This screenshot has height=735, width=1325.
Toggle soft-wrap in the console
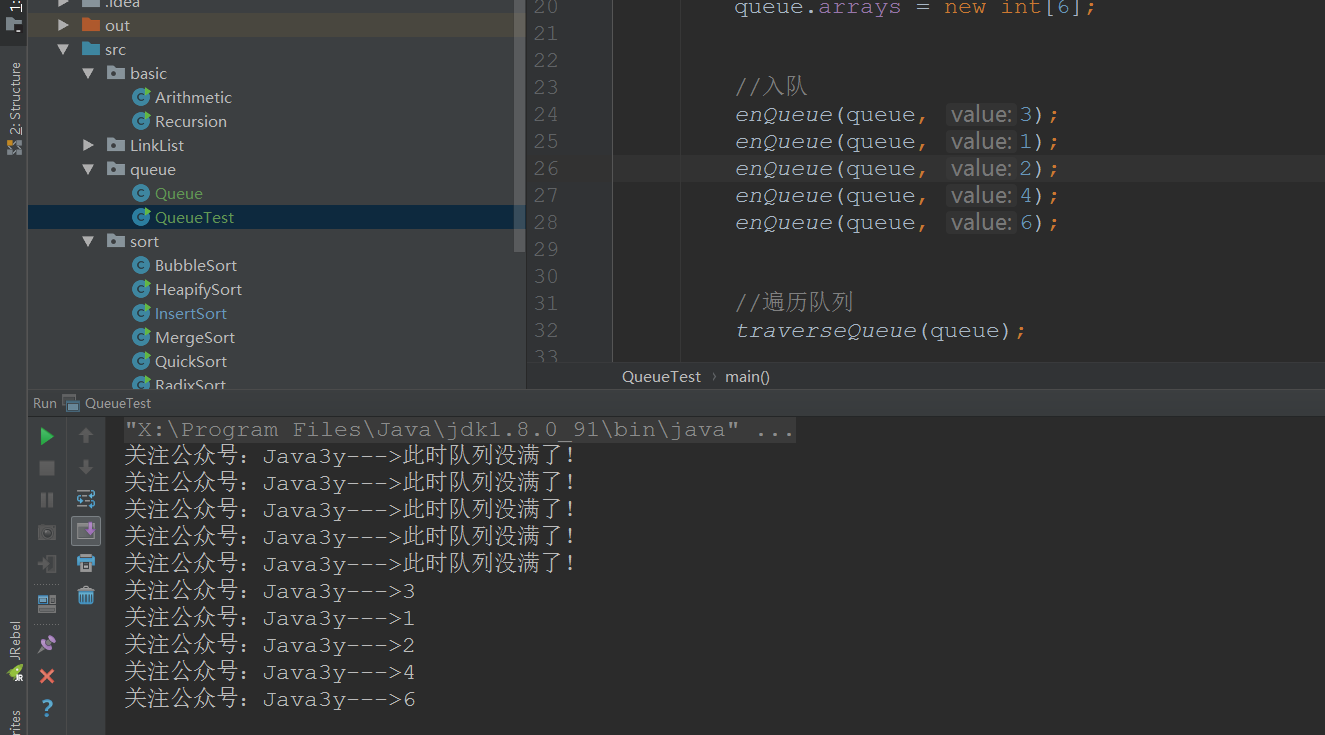(86, 499)
